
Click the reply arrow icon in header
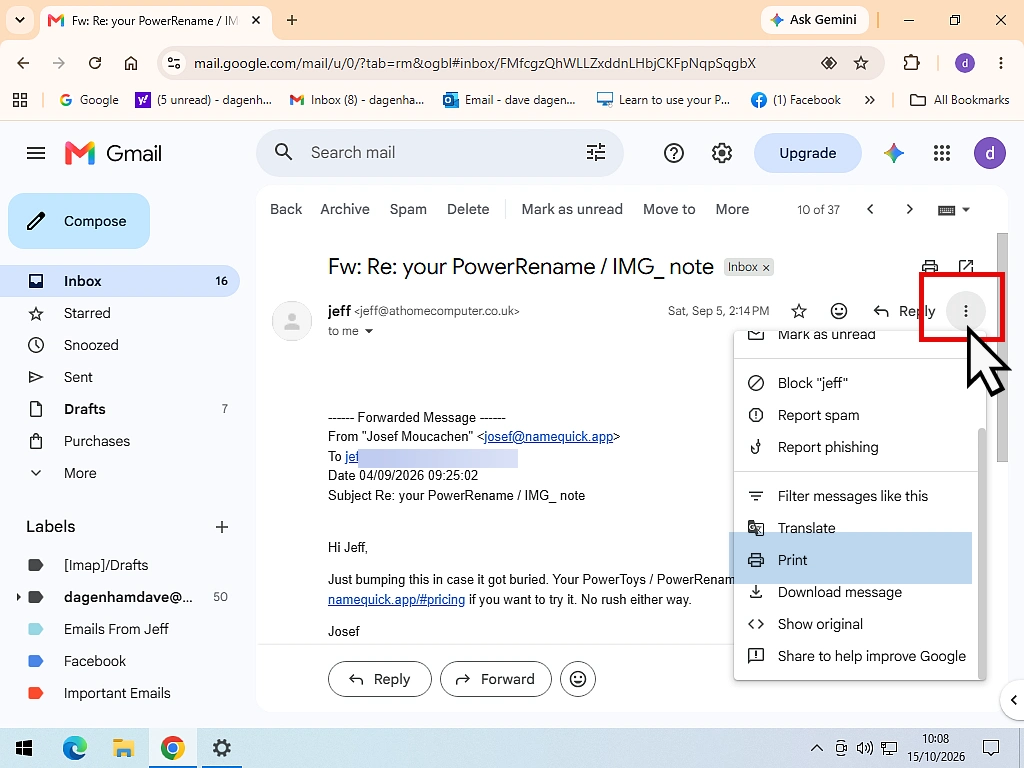coord(881,311)
